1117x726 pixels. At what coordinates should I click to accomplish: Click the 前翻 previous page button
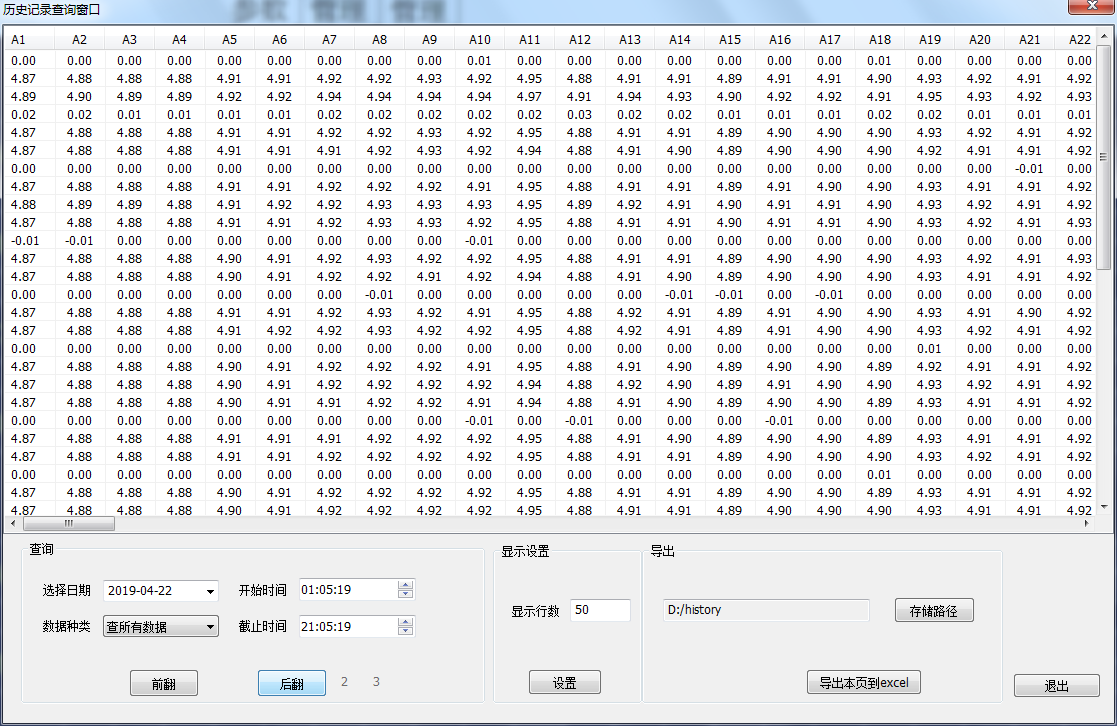click(x=164, y=684)
